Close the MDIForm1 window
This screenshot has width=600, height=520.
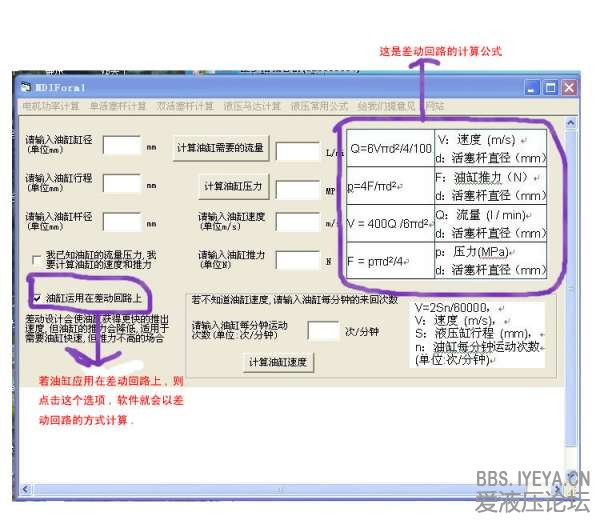569,88
